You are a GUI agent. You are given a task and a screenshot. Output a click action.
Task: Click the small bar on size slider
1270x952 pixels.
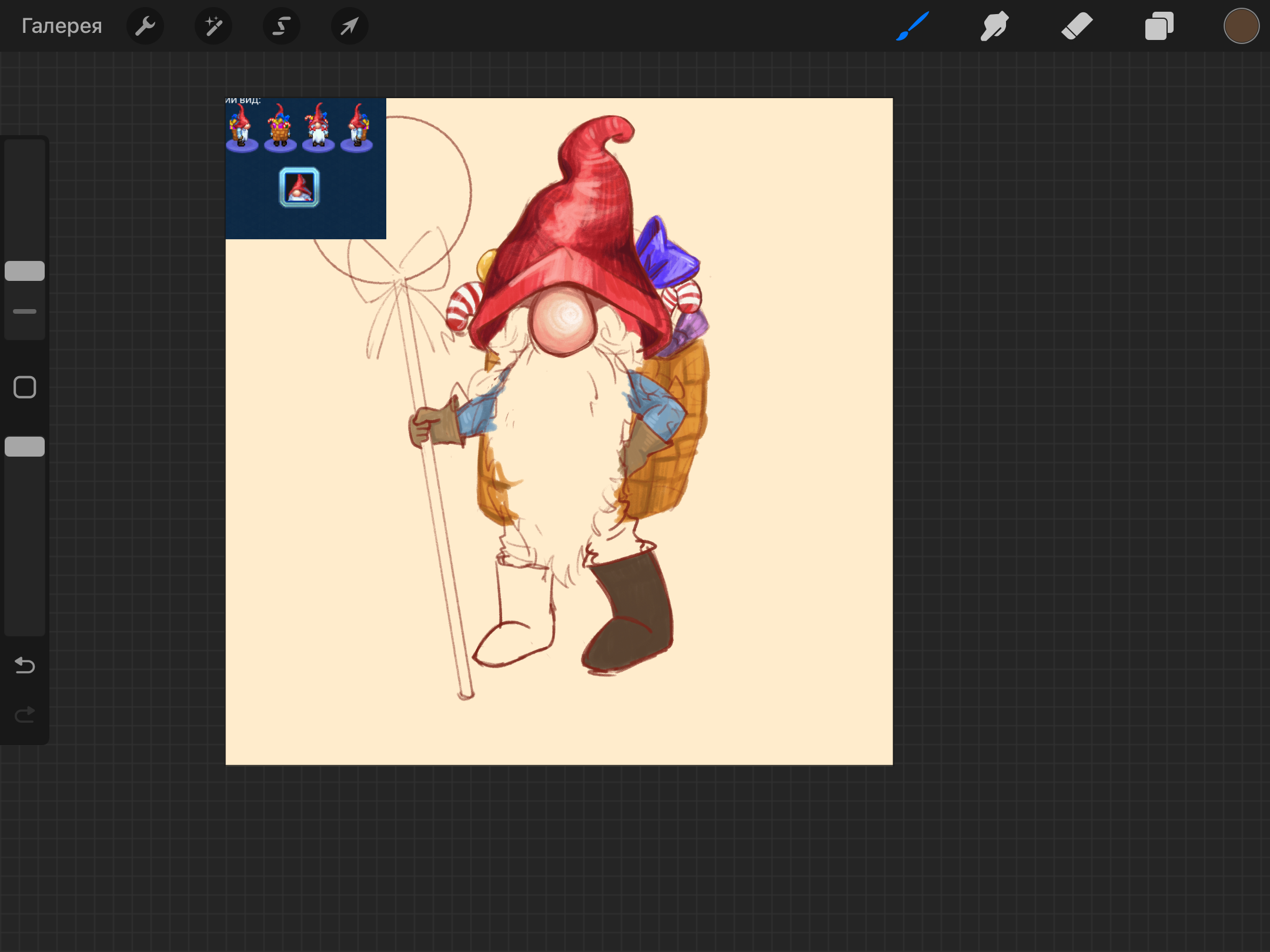(25, 311)
